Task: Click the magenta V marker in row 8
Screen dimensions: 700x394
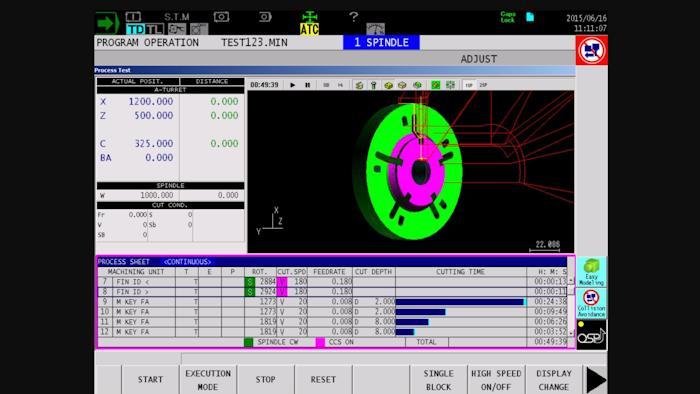Action: [282, 292]
